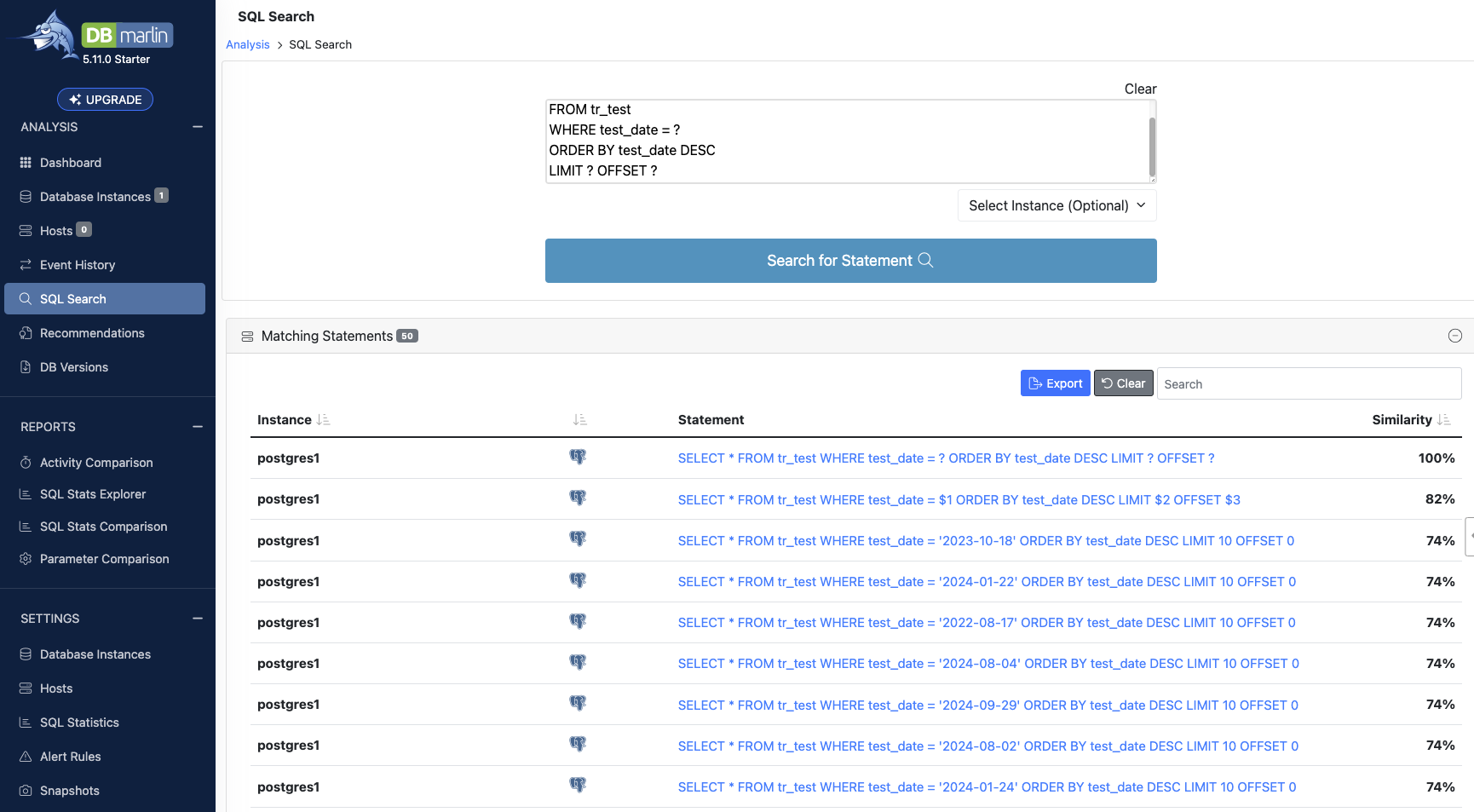Image resolution: width=1474 pixels, height=812 pixels.
Task: Click the Statement column header
Action: point(711,420)
